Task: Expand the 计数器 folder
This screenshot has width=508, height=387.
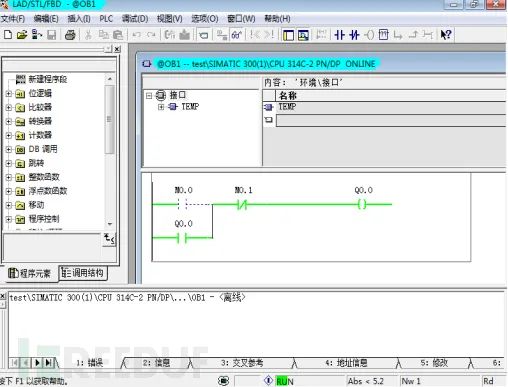Action: click(x=9, y=135)
